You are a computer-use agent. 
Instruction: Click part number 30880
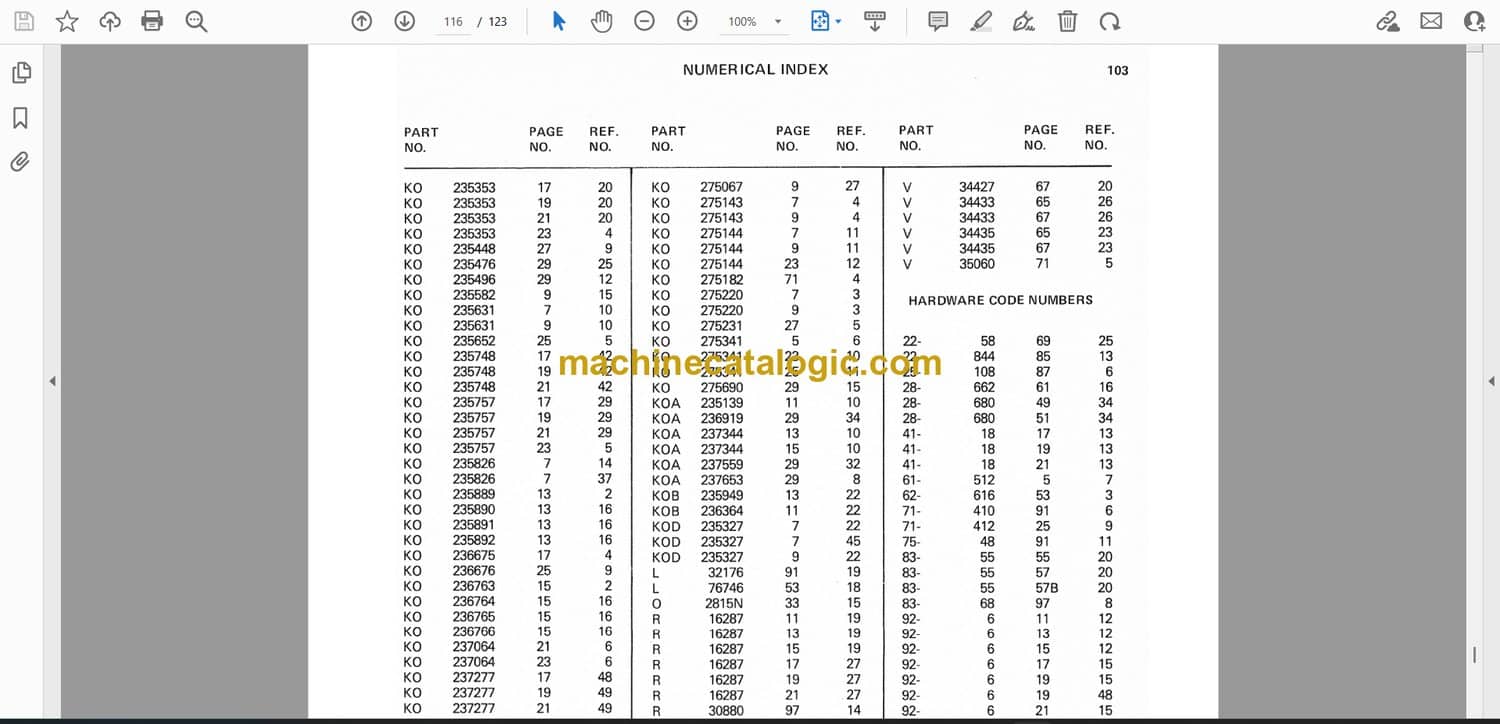click(x=725, y=711)
